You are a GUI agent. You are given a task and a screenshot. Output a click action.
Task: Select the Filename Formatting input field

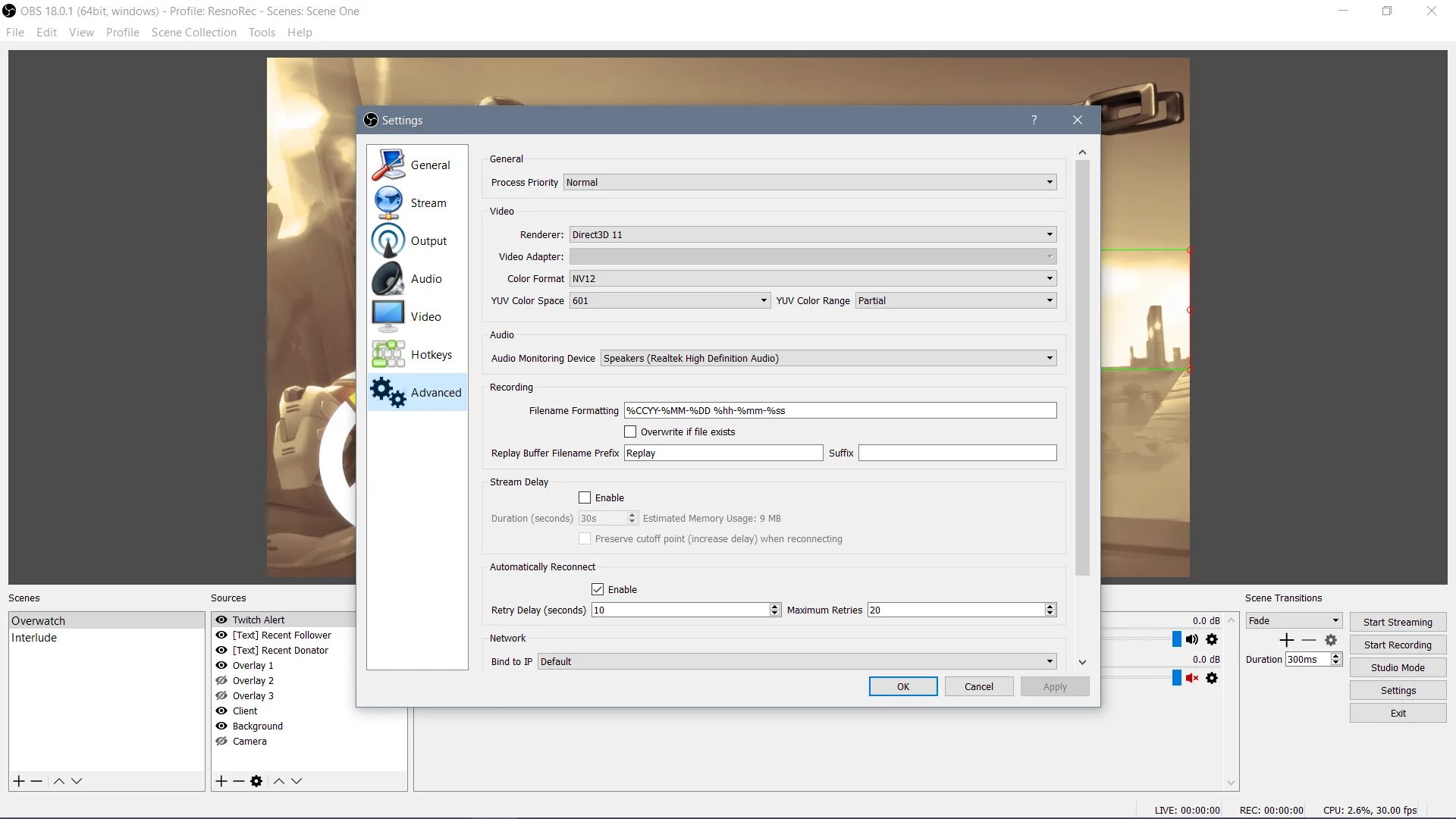coord(839,410)
